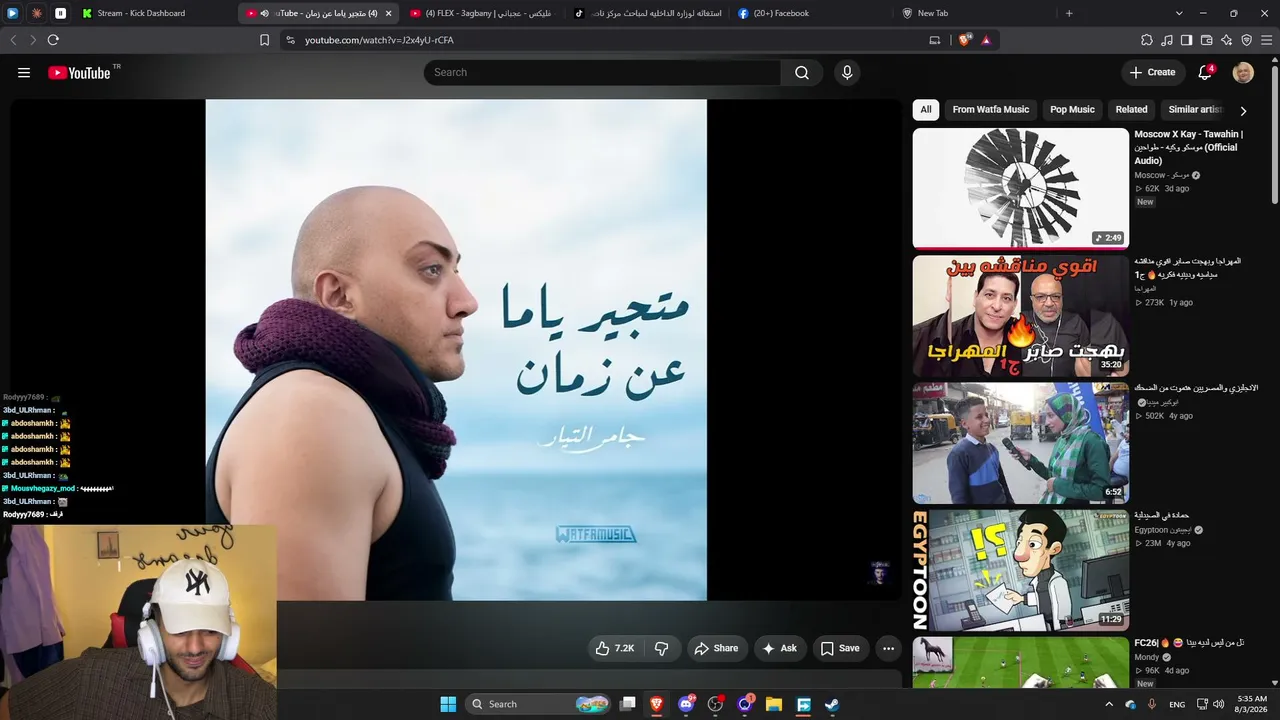Click the browser address bar URL
This screenshot has width=1280, height=720.
tap(379, 40)
